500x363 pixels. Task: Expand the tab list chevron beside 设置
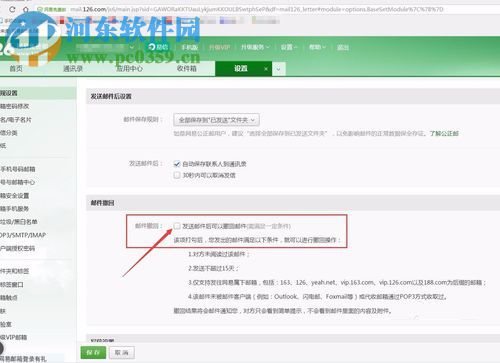279,69
